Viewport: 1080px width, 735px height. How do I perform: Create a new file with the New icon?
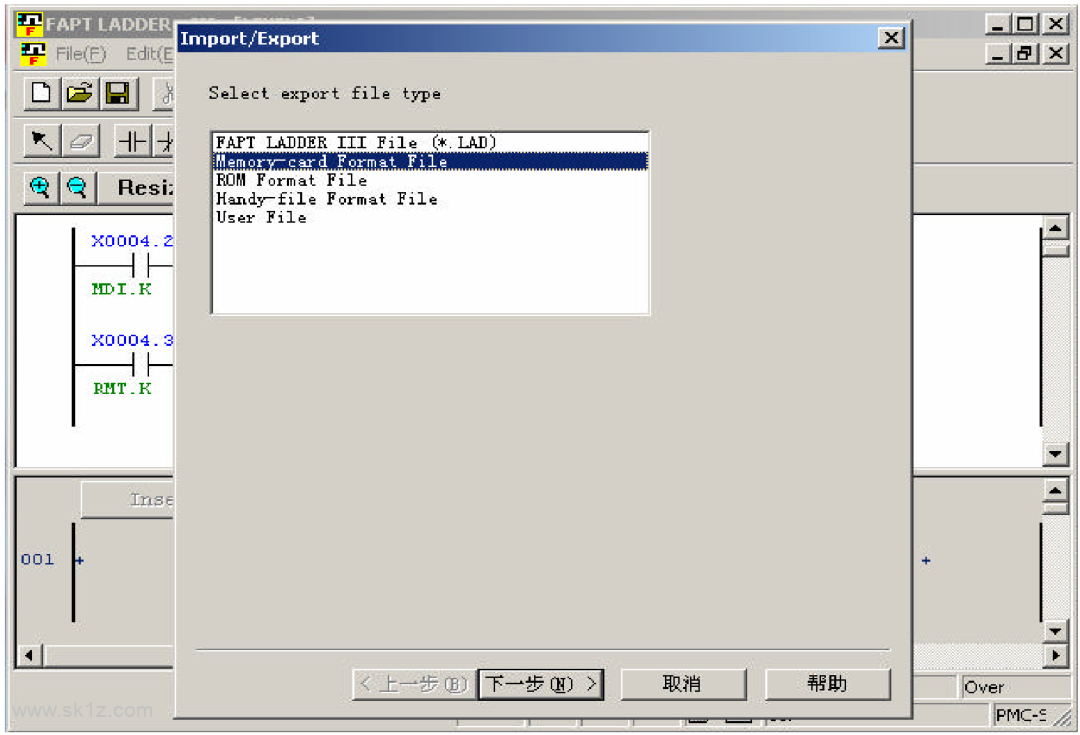[x=41, y=93]
